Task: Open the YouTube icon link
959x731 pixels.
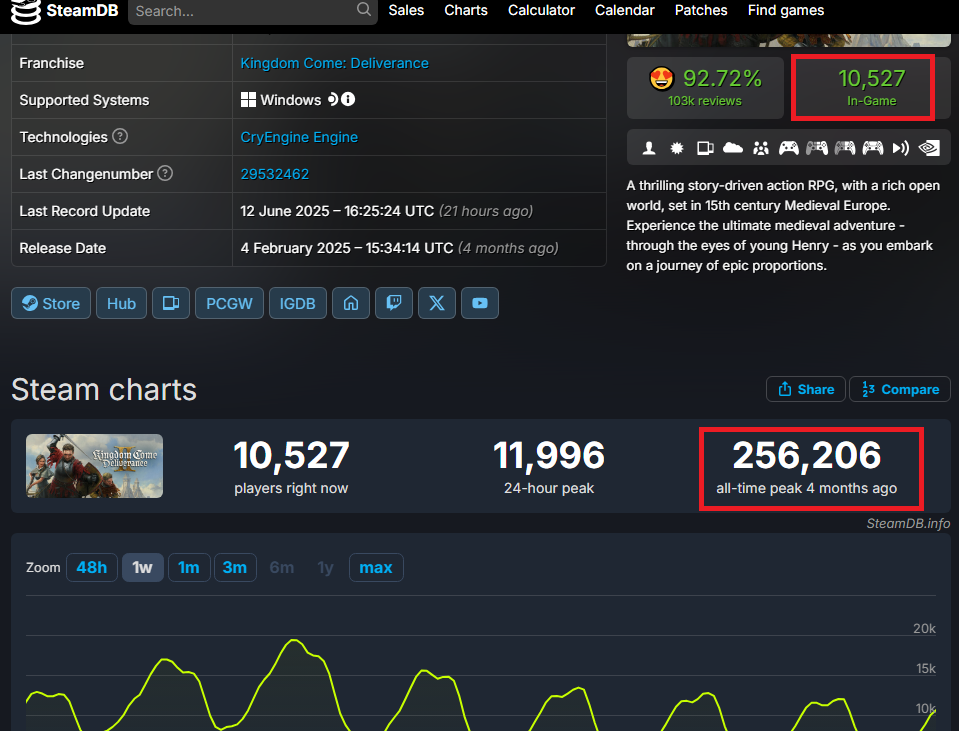Action: click(x=480, y=303)
